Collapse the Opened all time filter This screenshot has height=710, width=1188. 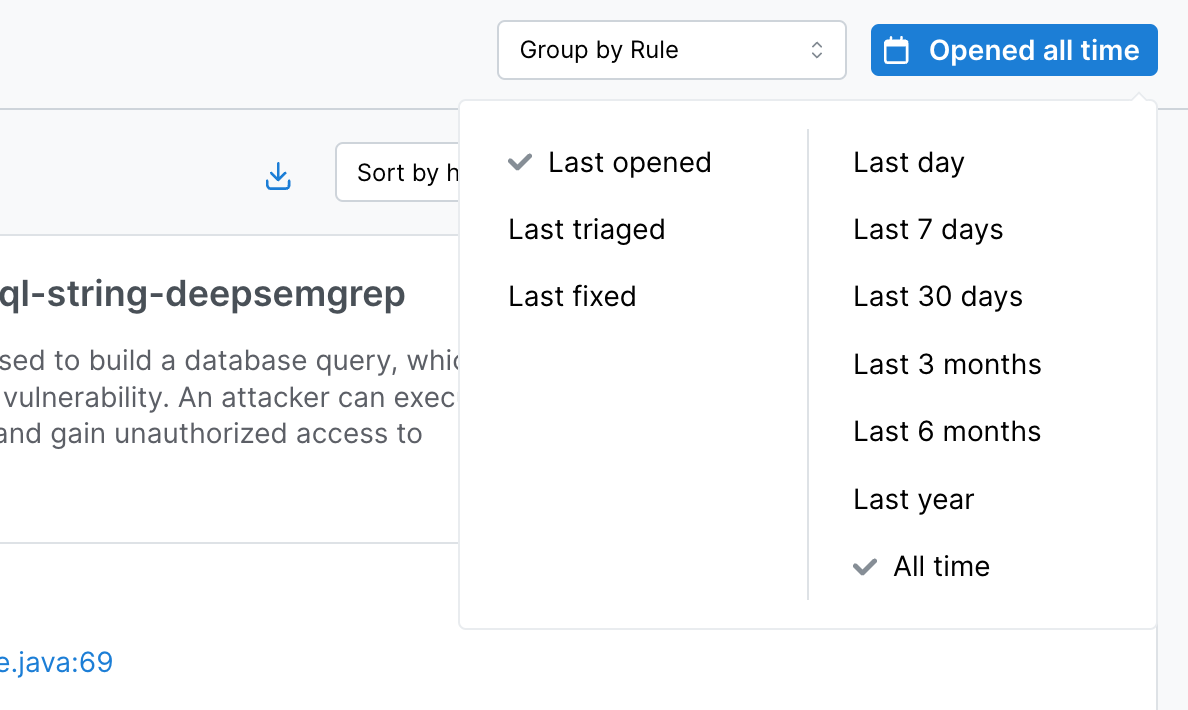tap(1014, 50)
